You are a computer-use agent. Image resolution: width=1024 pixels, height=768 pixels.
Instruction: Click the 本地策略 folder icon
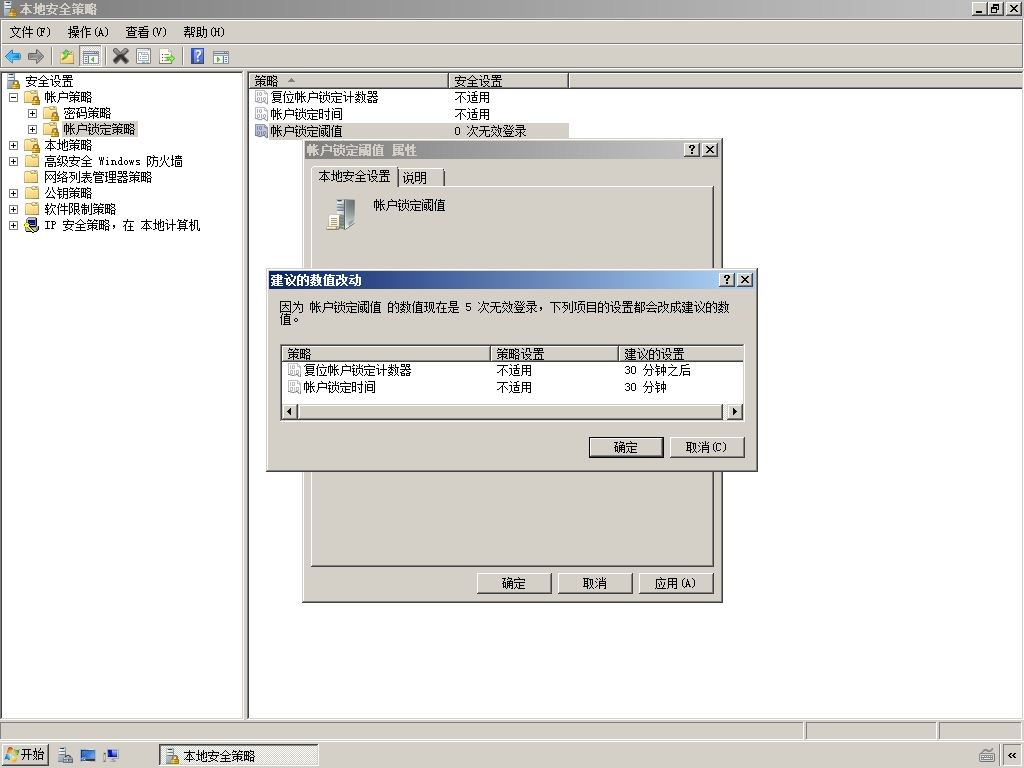(x=32, y=146)
